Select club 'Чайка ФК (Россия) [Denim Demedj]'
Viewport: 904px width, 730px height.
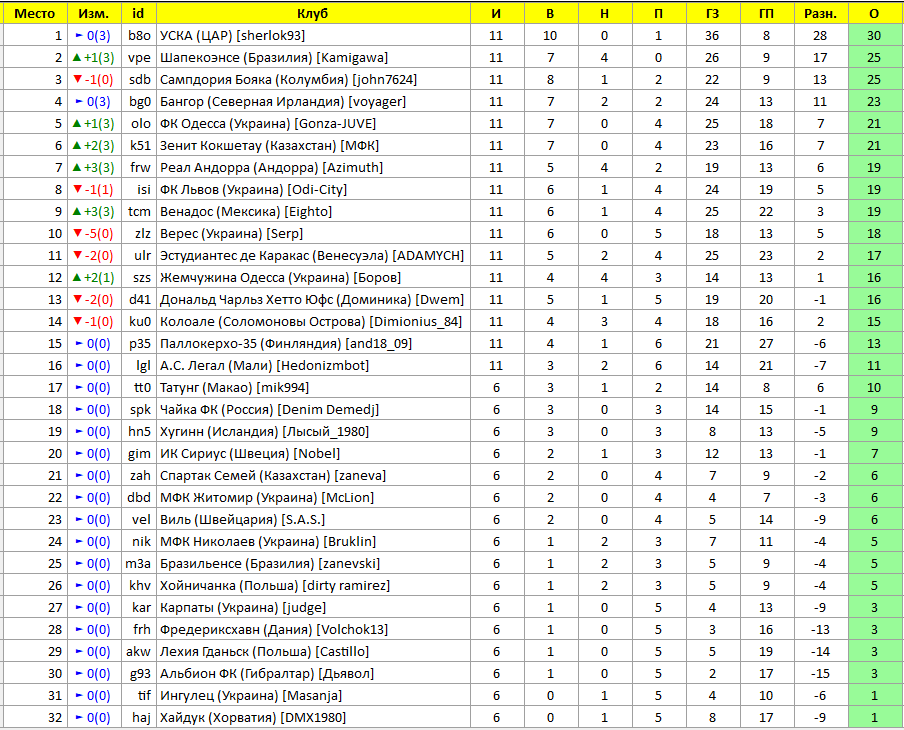click(x=269, y=409)
